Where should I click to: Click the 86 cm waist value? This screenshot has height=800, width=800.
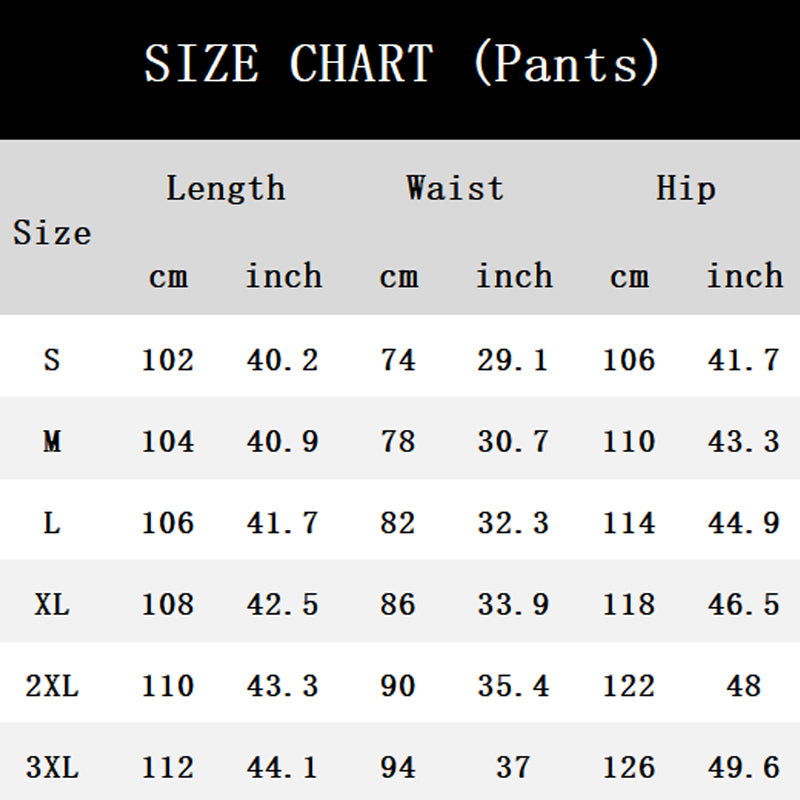tap(398, 604)
